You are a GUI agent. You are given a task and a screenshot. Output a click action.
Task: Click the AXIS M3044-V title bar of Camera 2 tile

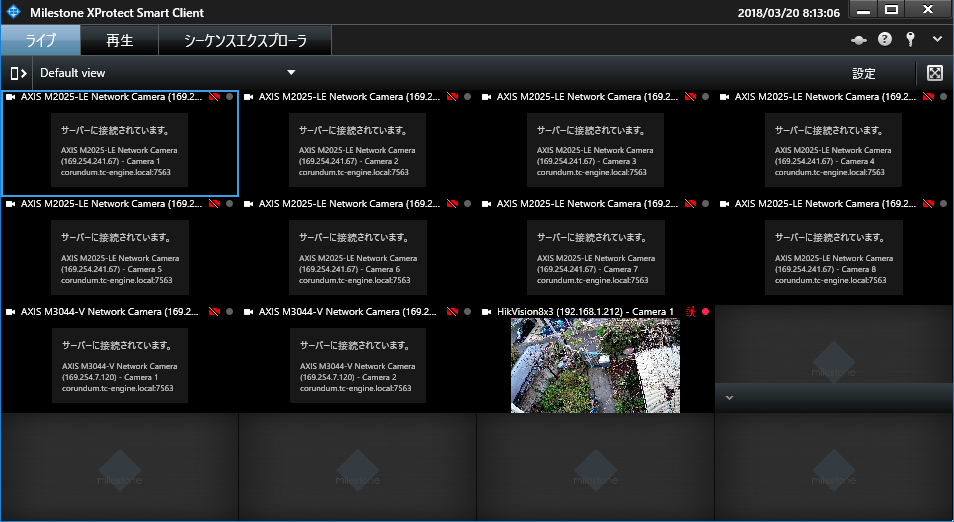click(347, 311)
